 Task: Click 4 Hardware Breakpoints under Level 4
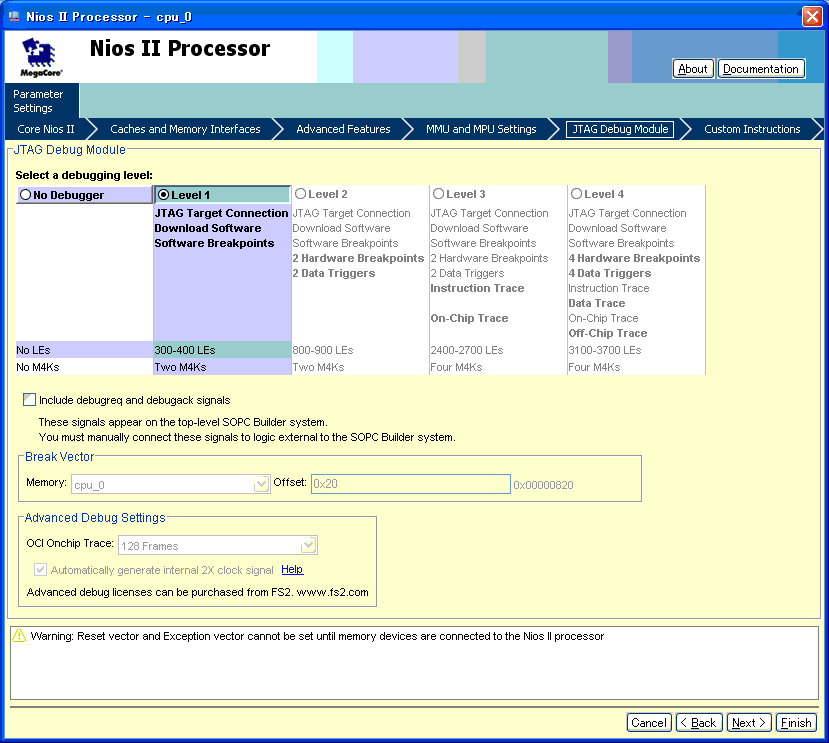[634, 258]
